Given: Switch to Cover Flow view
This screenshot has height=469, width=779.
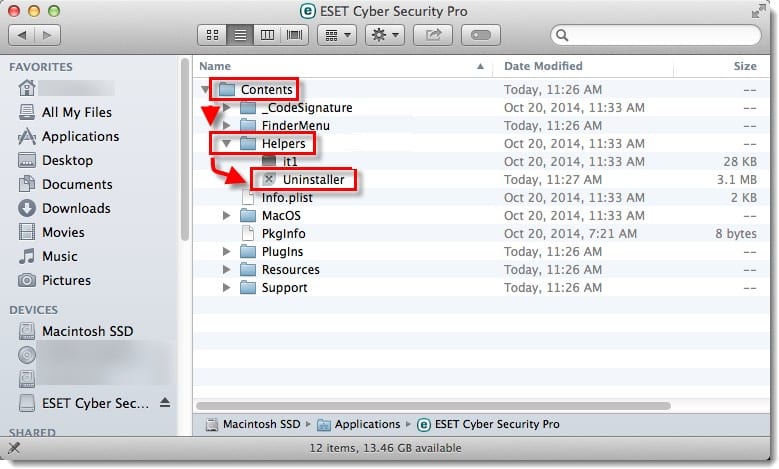Looking at the screenshot, I should [x=295, y=35].
